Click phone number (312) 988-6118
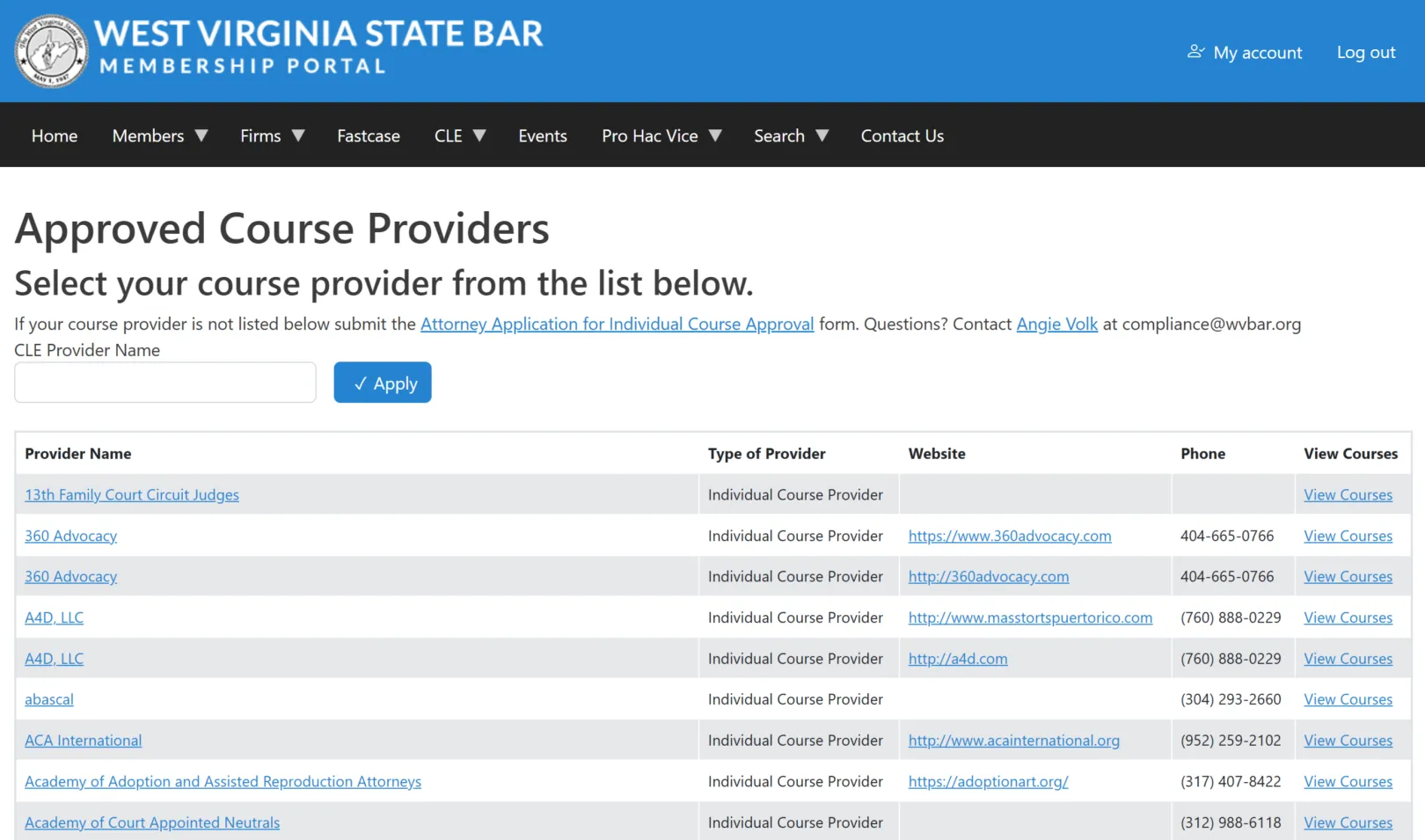The image size is (1425, 840). pos(1231,822)
